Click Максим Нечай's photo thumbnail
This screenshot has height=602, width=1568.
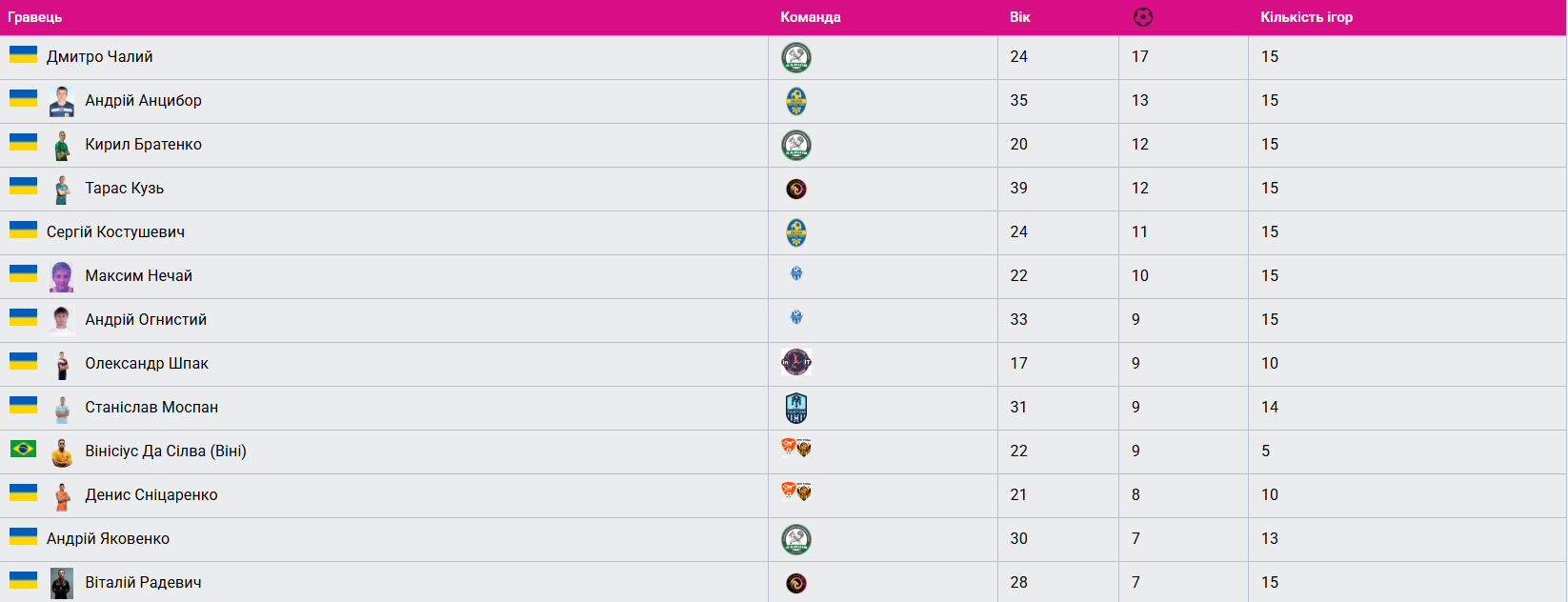click(x=62, y=276)
